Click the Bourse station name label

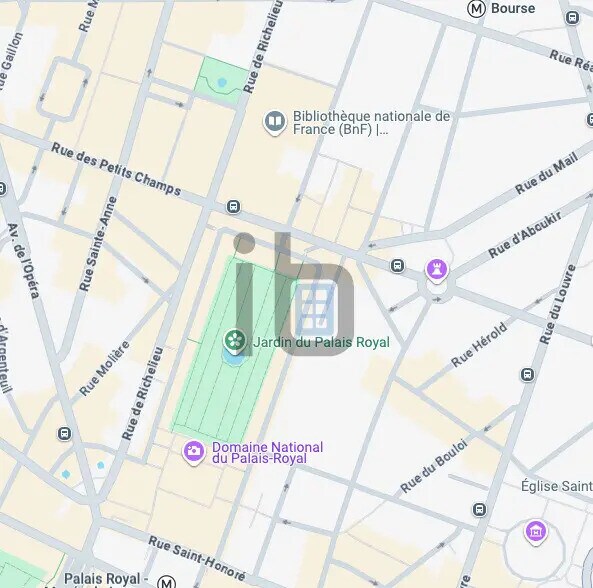513,8
